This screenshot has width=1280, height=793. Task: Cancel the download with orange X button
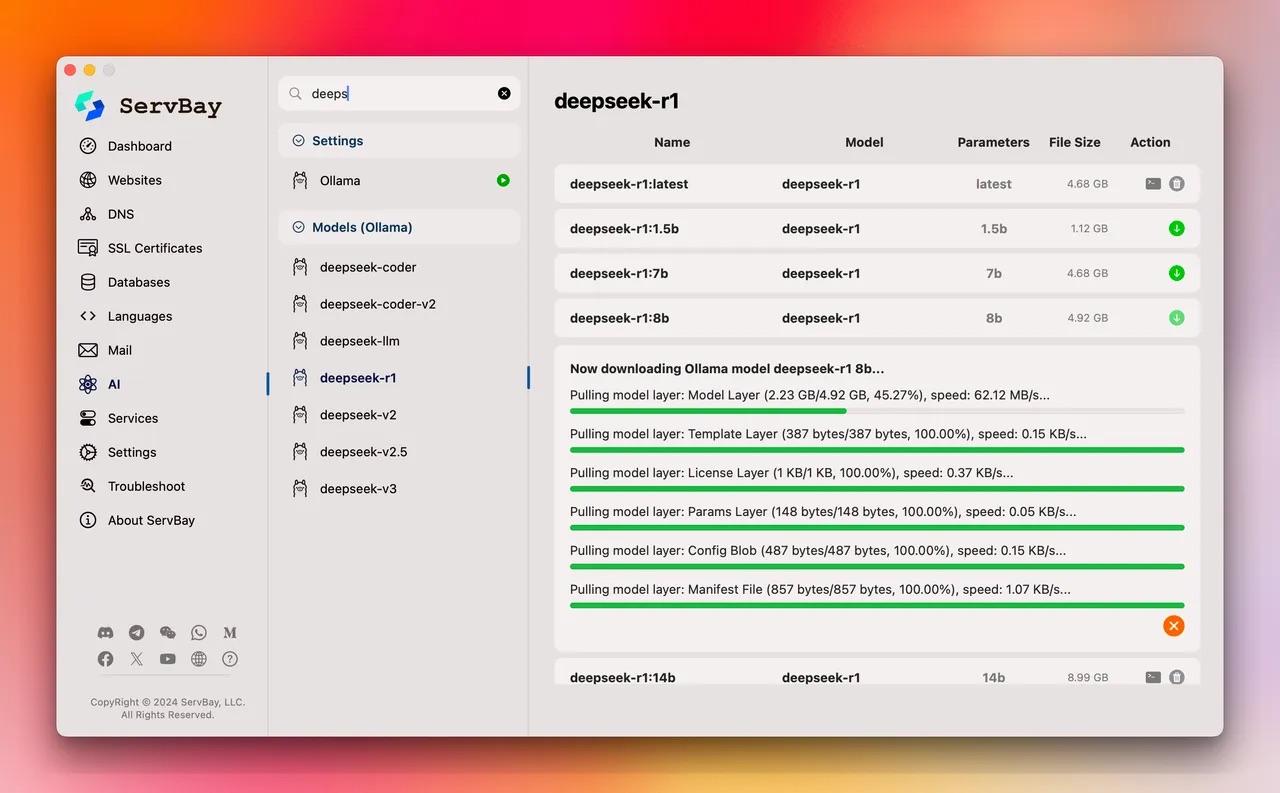tap(1174, 626)
